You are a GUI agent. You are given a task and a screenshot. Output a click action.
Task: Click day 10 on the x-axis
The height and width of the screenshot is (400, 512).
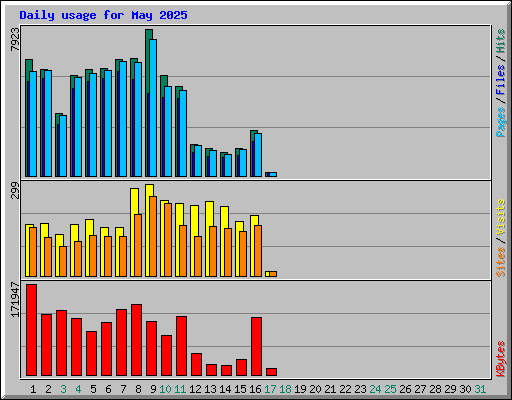pos(165,389)
